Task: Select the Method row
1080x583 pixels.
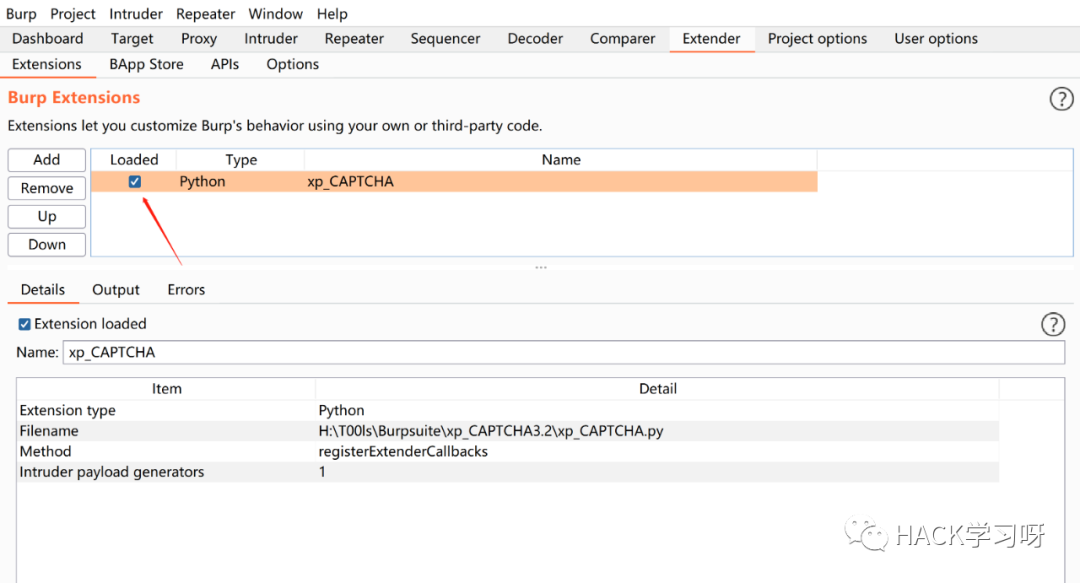Action: click(x=508, y=451)
